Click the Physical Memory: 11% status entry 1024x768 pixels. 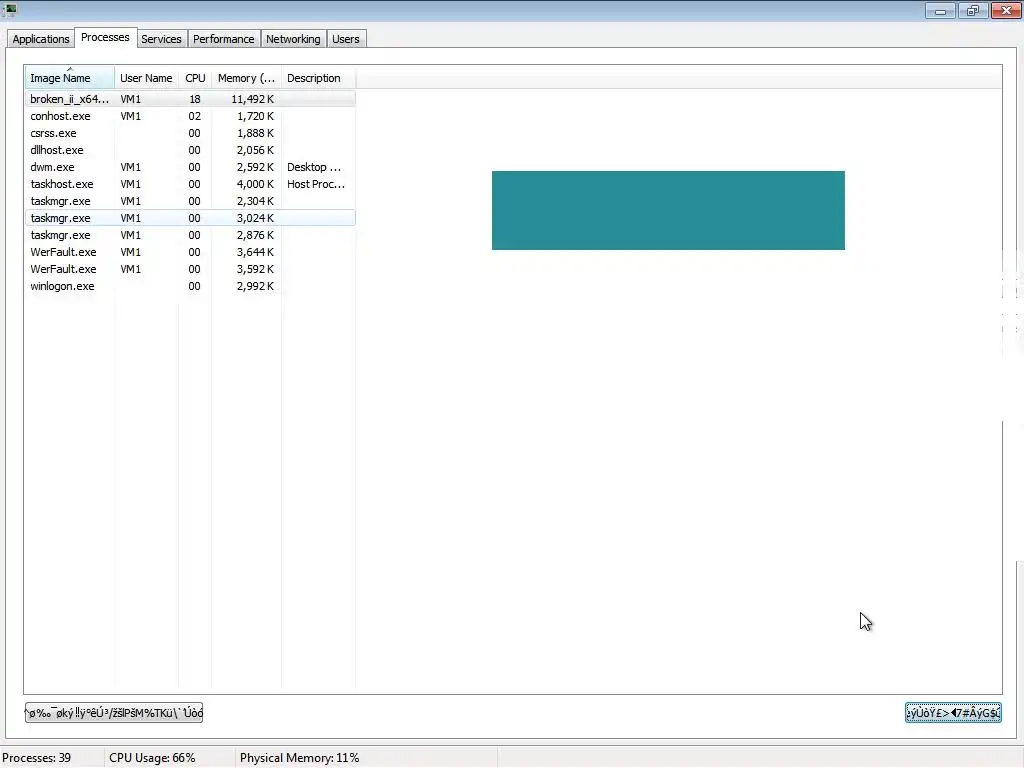300,758
